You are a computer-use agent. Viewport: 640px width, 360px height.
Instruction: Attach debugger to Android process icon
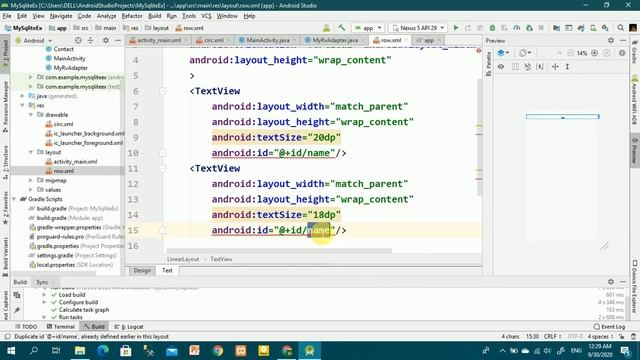tap(529, 28)
